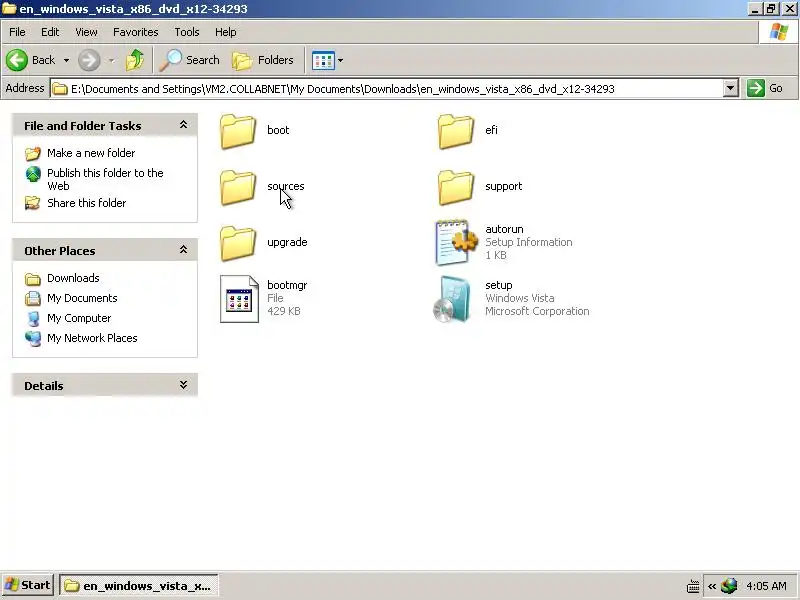This screenshot has height=600, width=800.
Task: Go to Downloads in Other Places
Action: pyautogui.click(x=73, y=278)
